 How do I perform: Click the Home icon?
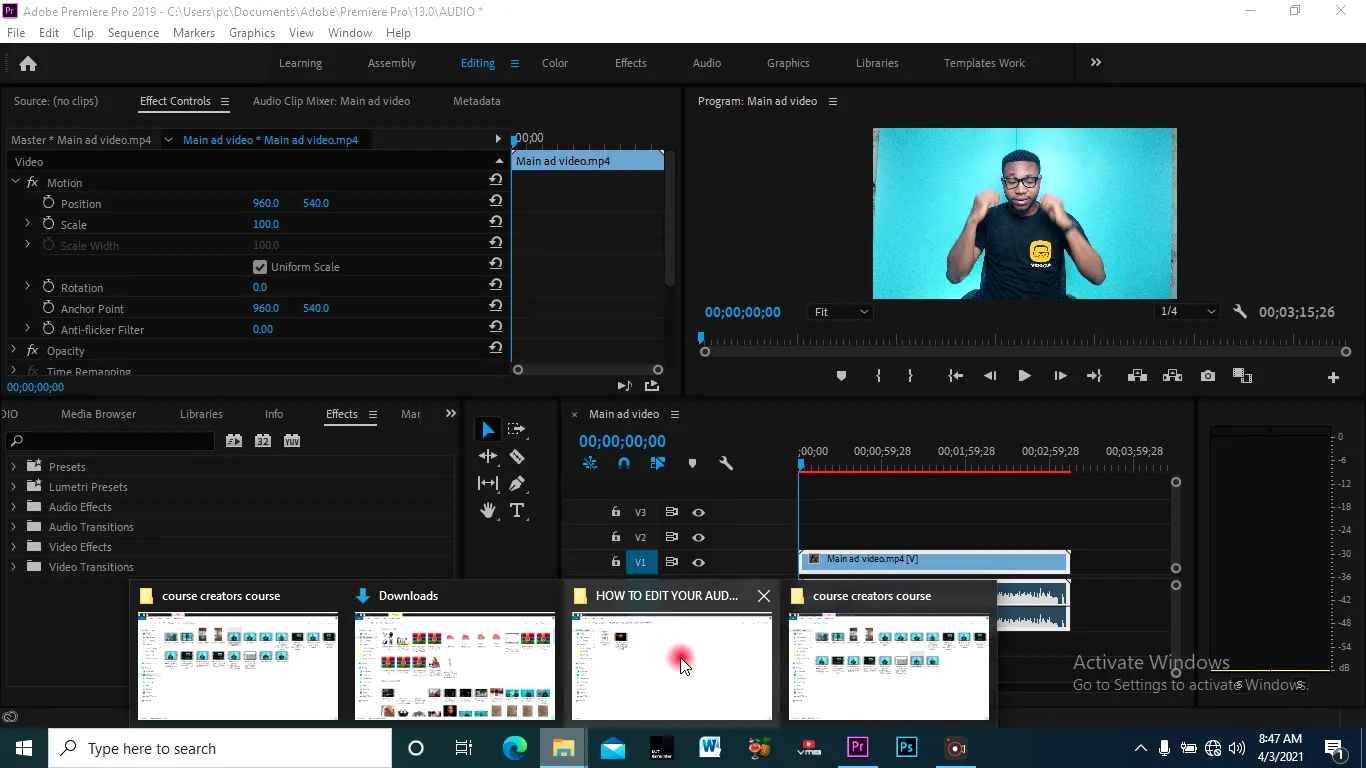point(28,63)
